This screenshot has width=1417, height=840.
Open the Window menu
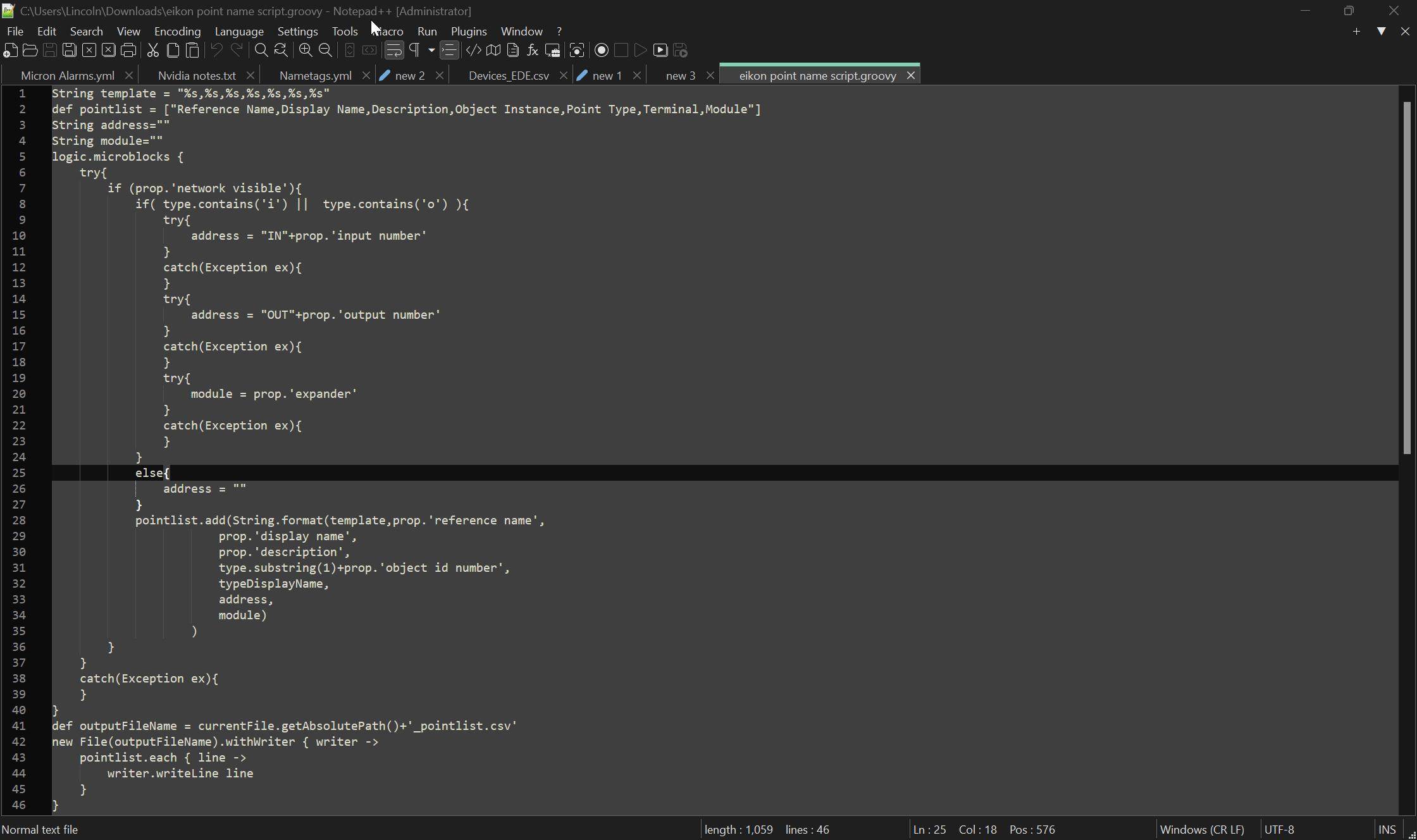click(522, 31)
